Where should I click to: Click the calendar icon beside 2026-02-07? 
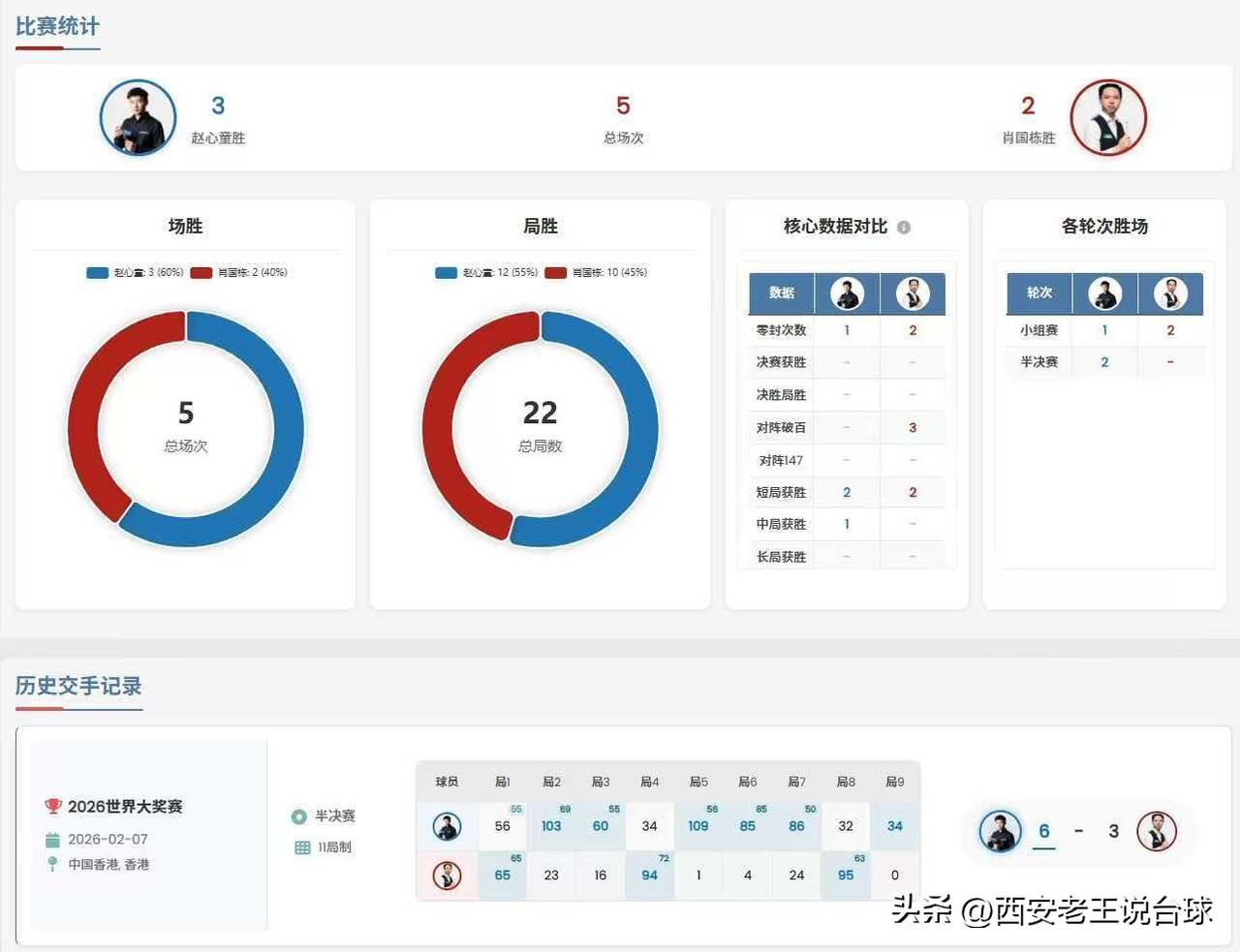point(52,840)
